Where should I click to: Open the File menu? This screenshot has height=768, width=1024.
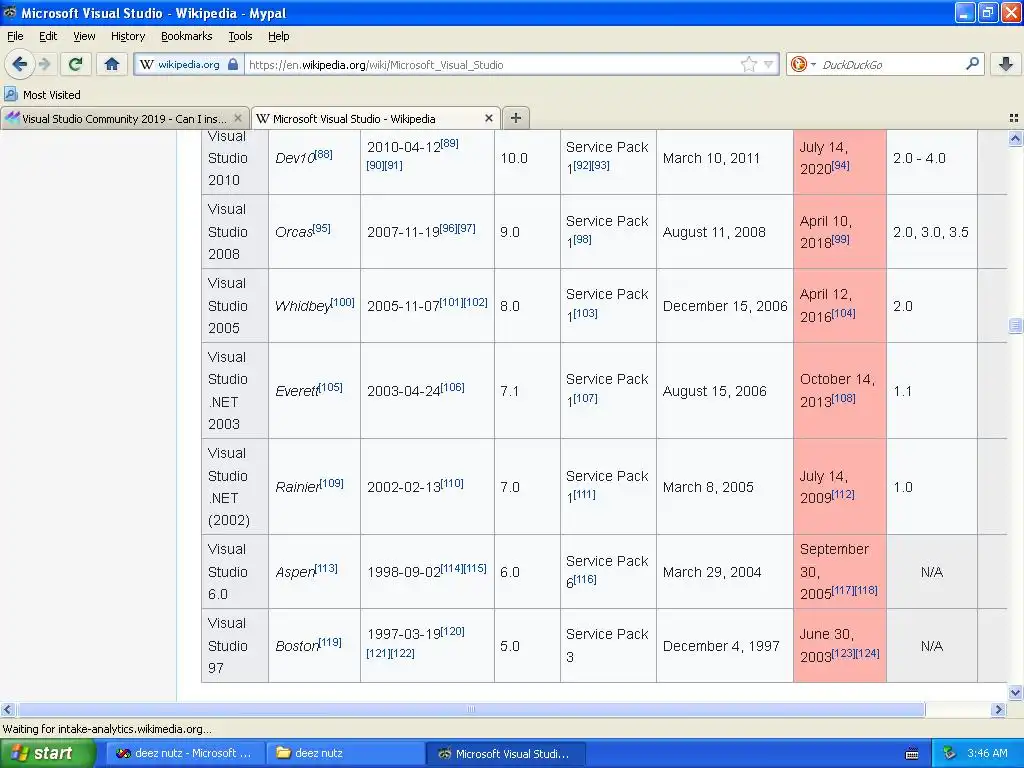point(15,36)
